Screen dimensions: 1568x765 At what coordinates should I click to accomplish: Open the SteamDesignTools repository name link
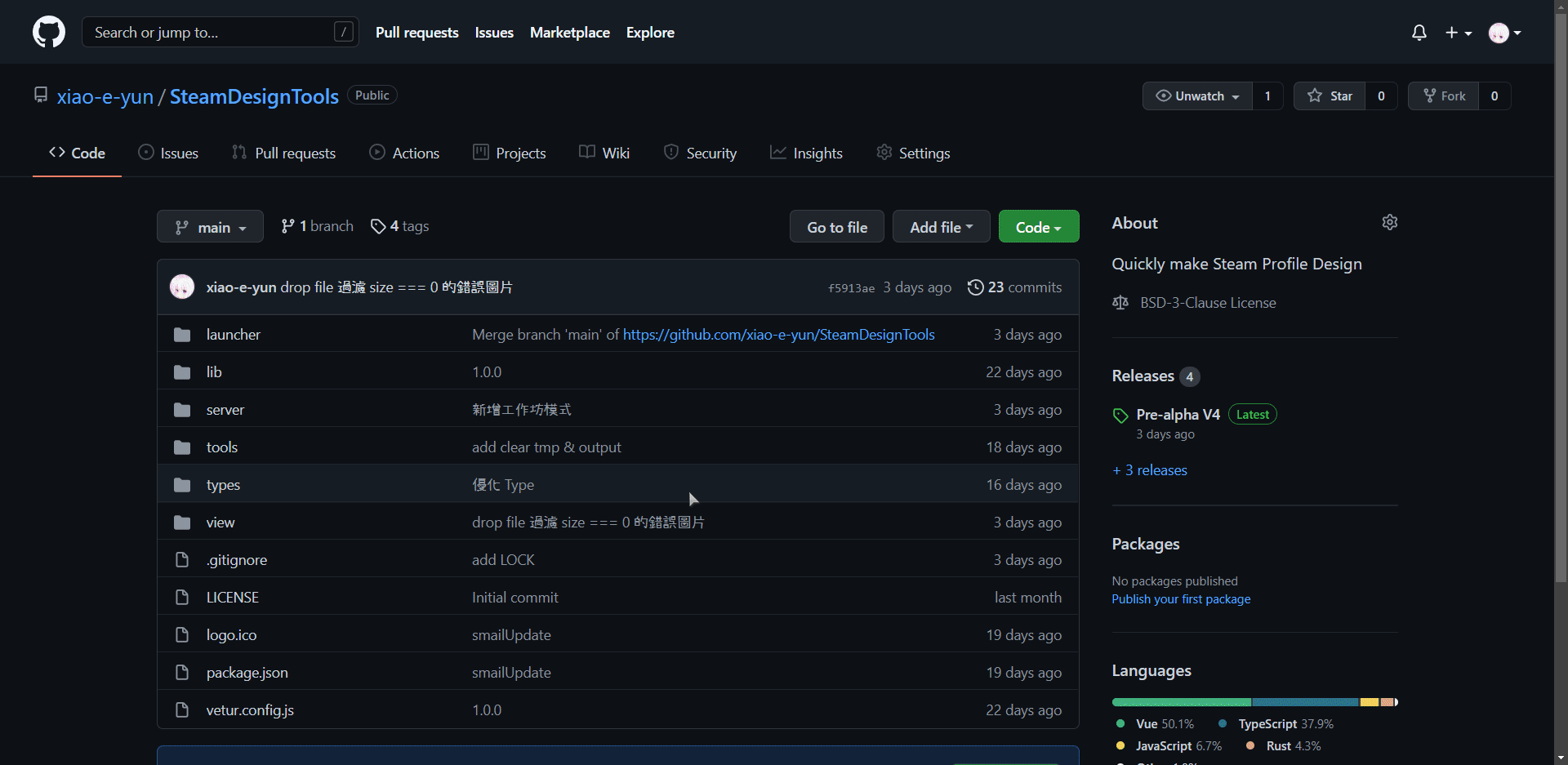254,96
